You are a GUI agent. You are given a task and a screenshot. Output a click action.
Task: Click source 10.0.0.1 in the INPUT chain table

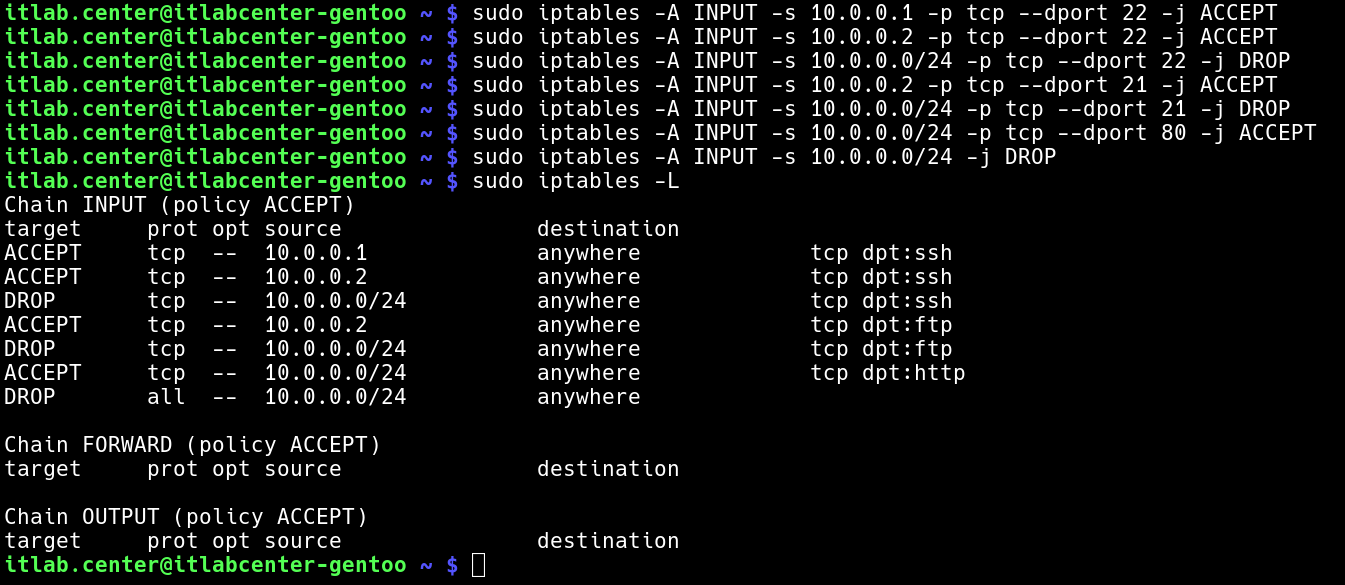pyautogui.click(x=316, y=253)
